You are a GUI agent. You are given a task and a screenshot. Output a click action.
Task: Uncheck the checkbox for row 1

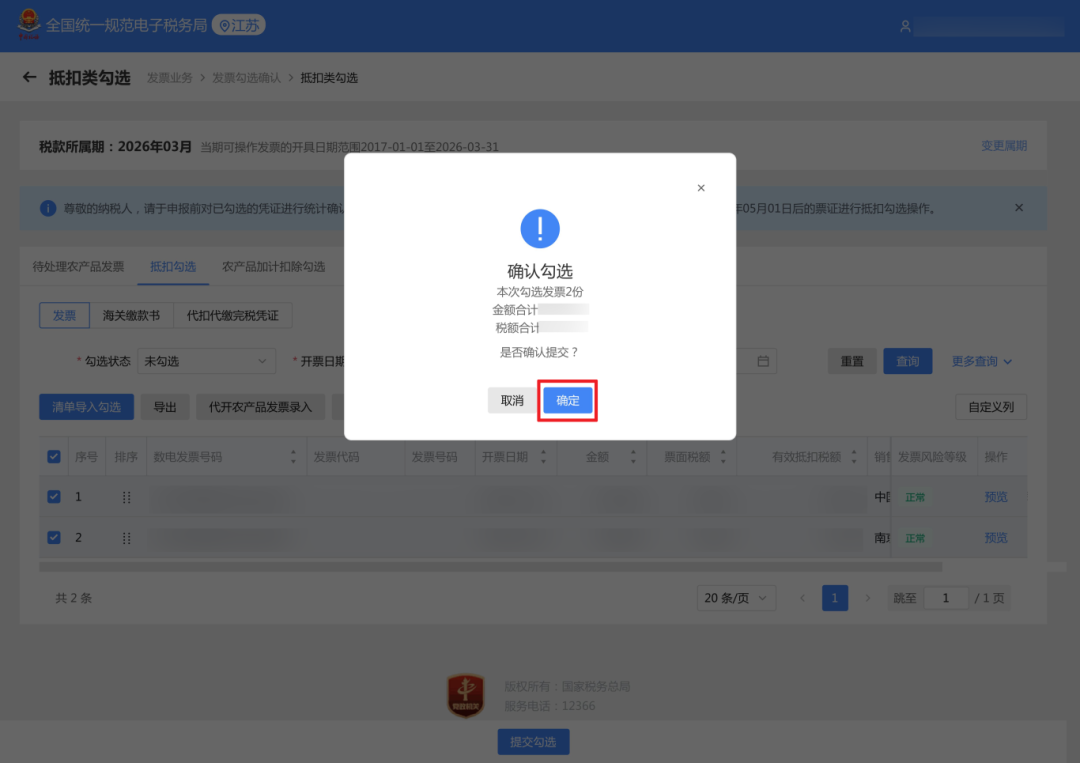(x=54, y=497)
